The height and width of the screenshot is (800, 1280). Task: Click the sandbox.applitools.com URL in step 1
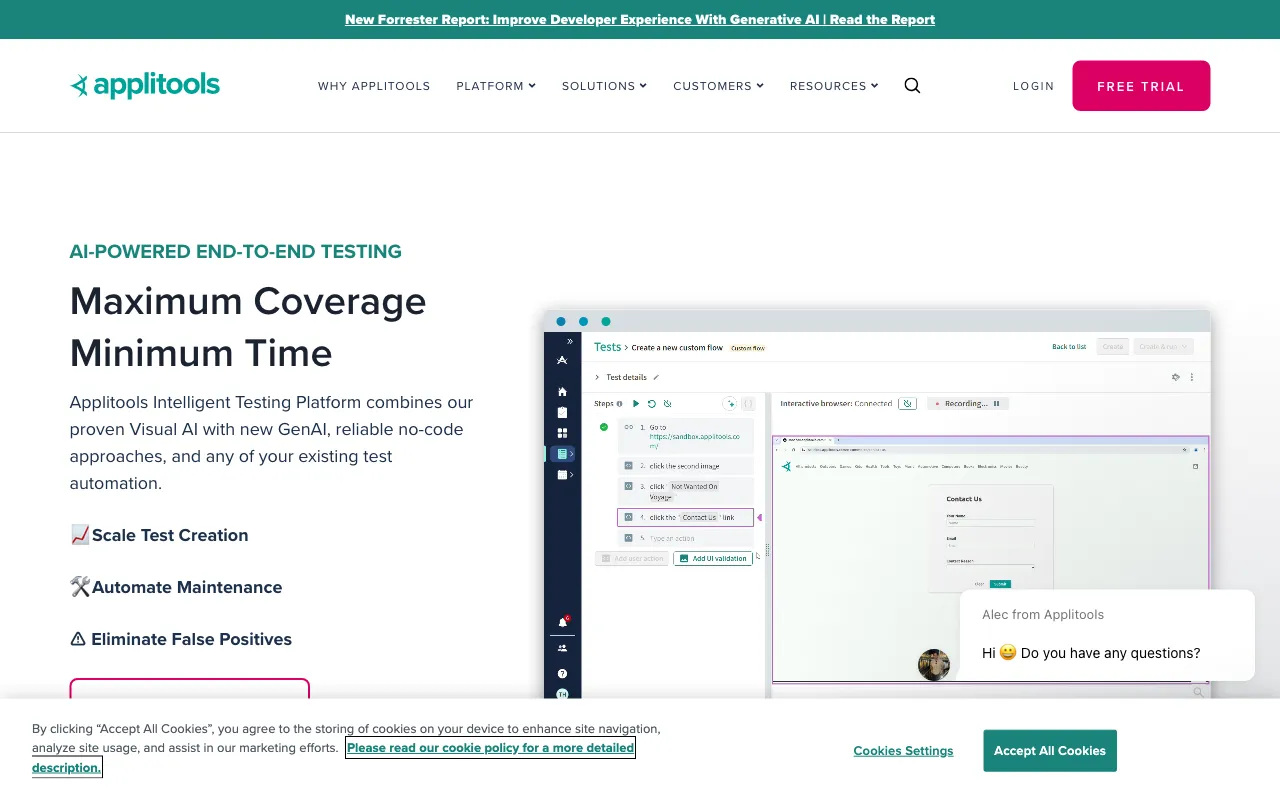[x=695, y=441]
